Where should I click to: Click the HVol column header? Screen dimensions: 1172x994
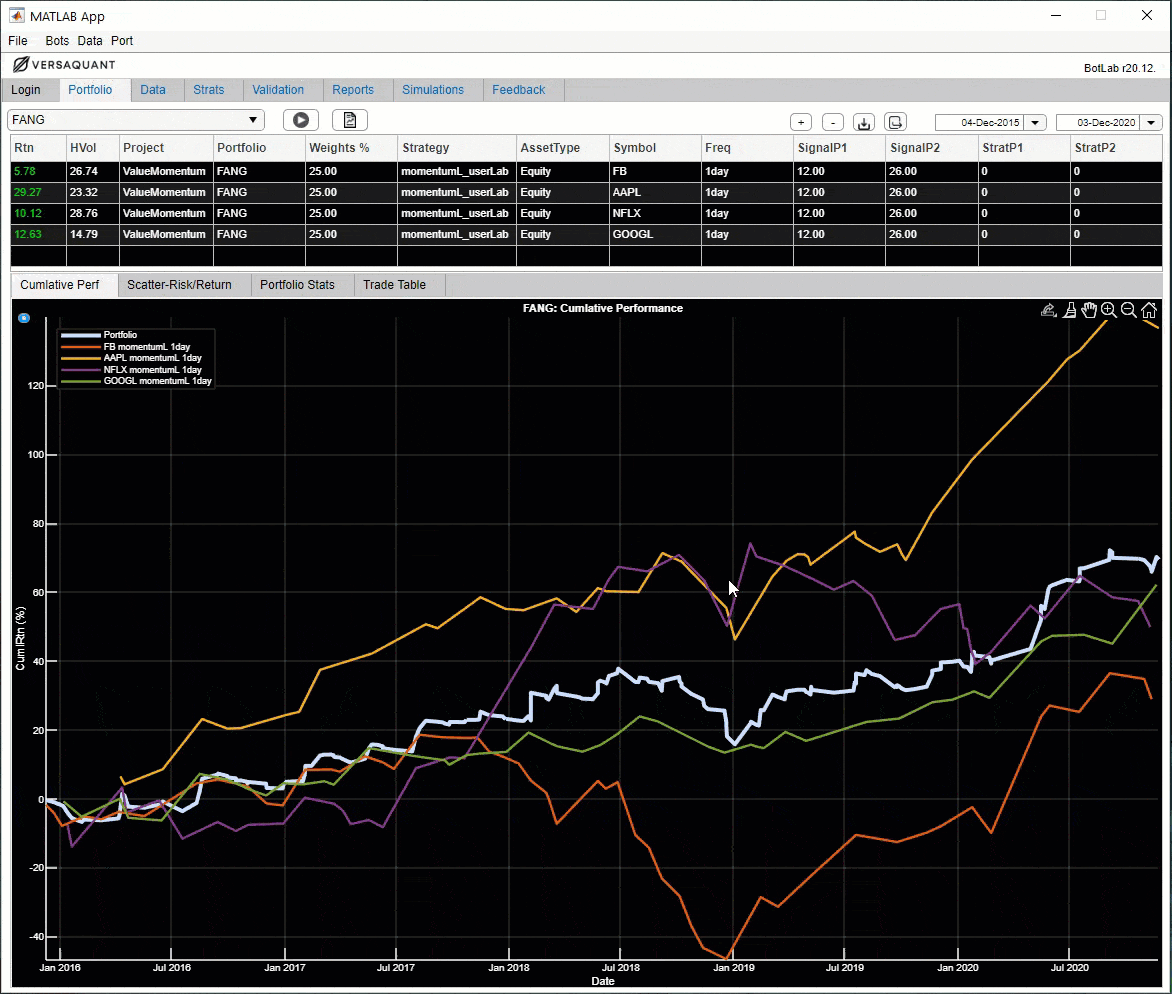coord(93,148)
